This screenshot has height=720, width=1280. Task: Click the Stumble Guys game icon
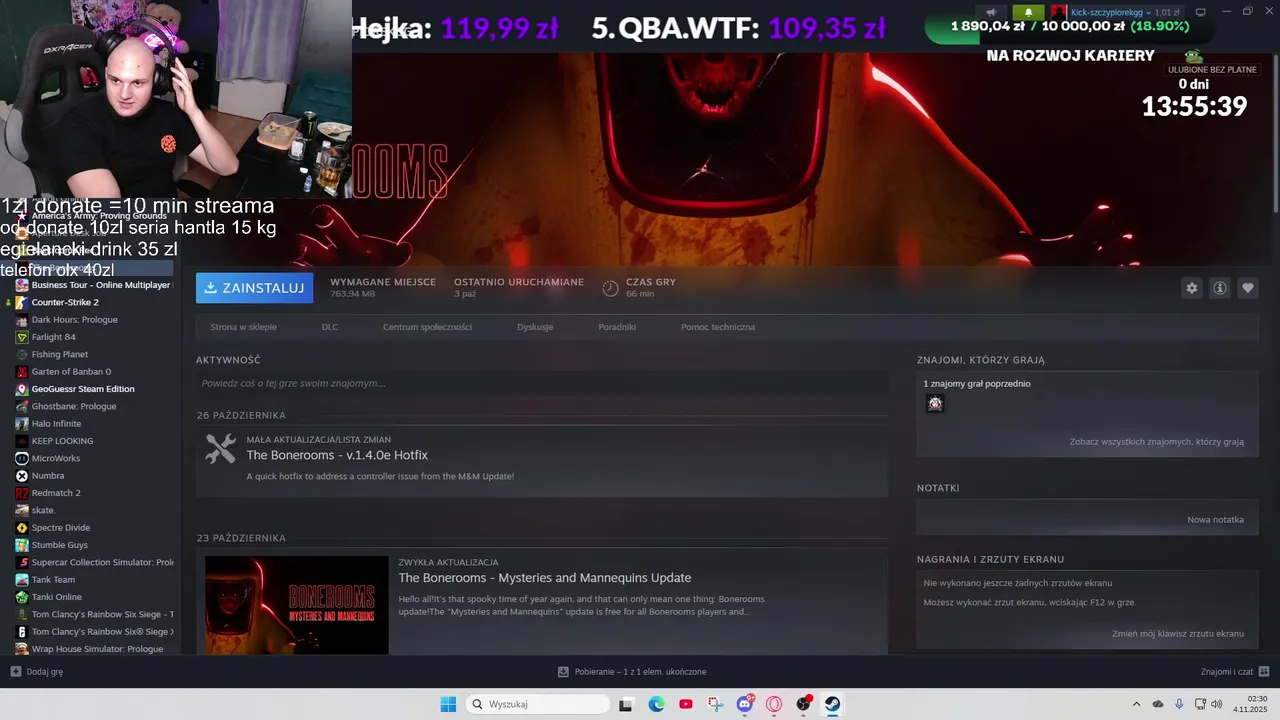(22, 545)
